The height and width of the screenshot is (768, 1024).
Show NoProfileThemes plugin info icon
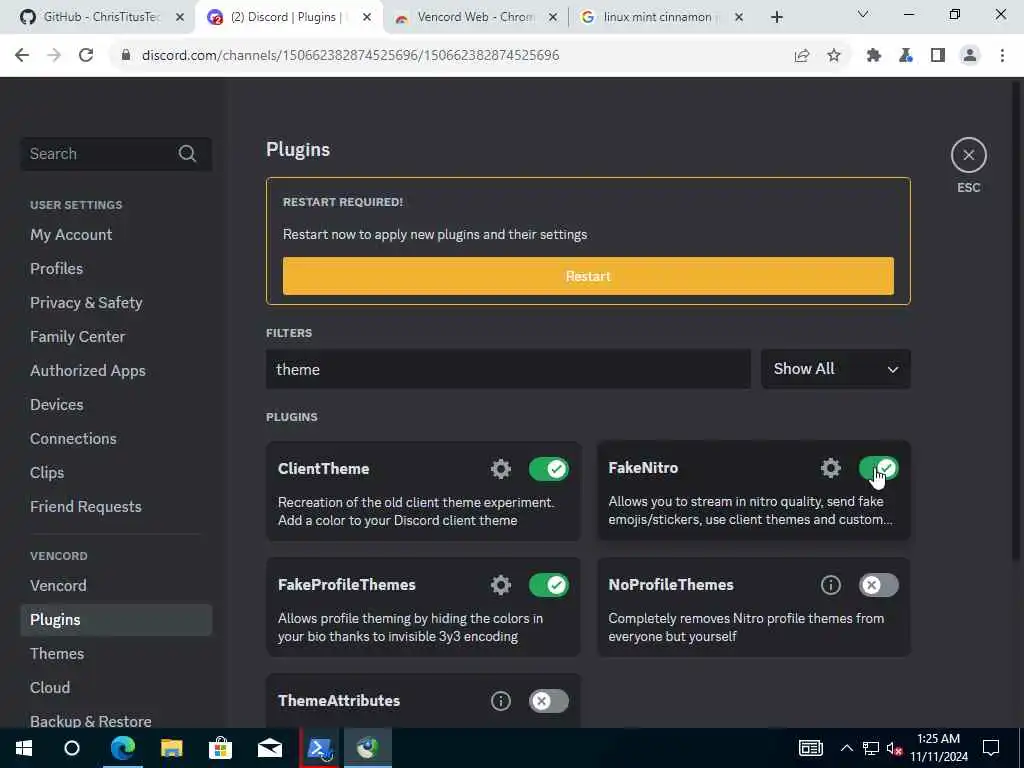click(831, 584)
